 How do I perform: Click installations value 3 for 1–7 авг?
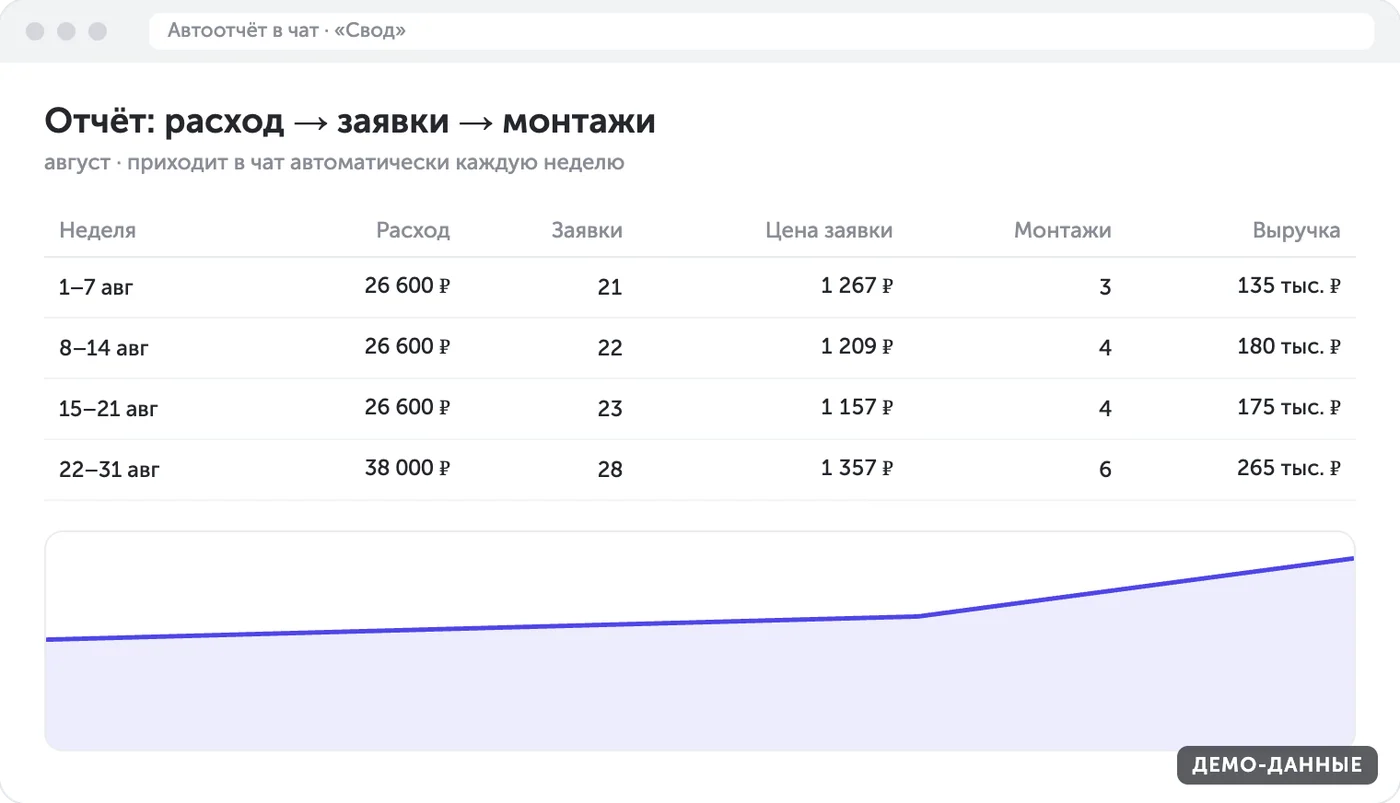click(x=1105, y=288)
